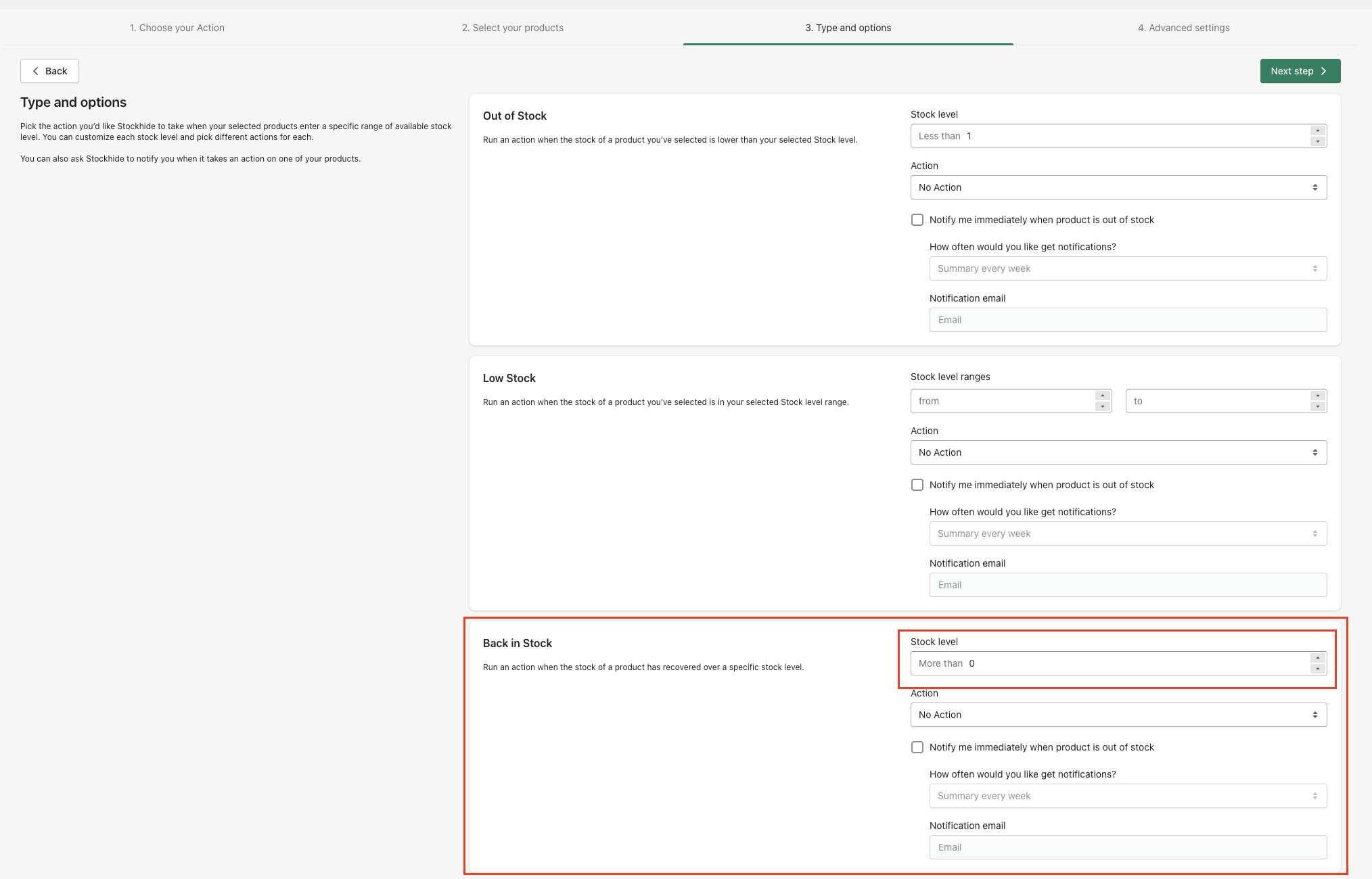
Task: Open Out of Stock notification frequency dropdown
Action: coord(1128,268)
